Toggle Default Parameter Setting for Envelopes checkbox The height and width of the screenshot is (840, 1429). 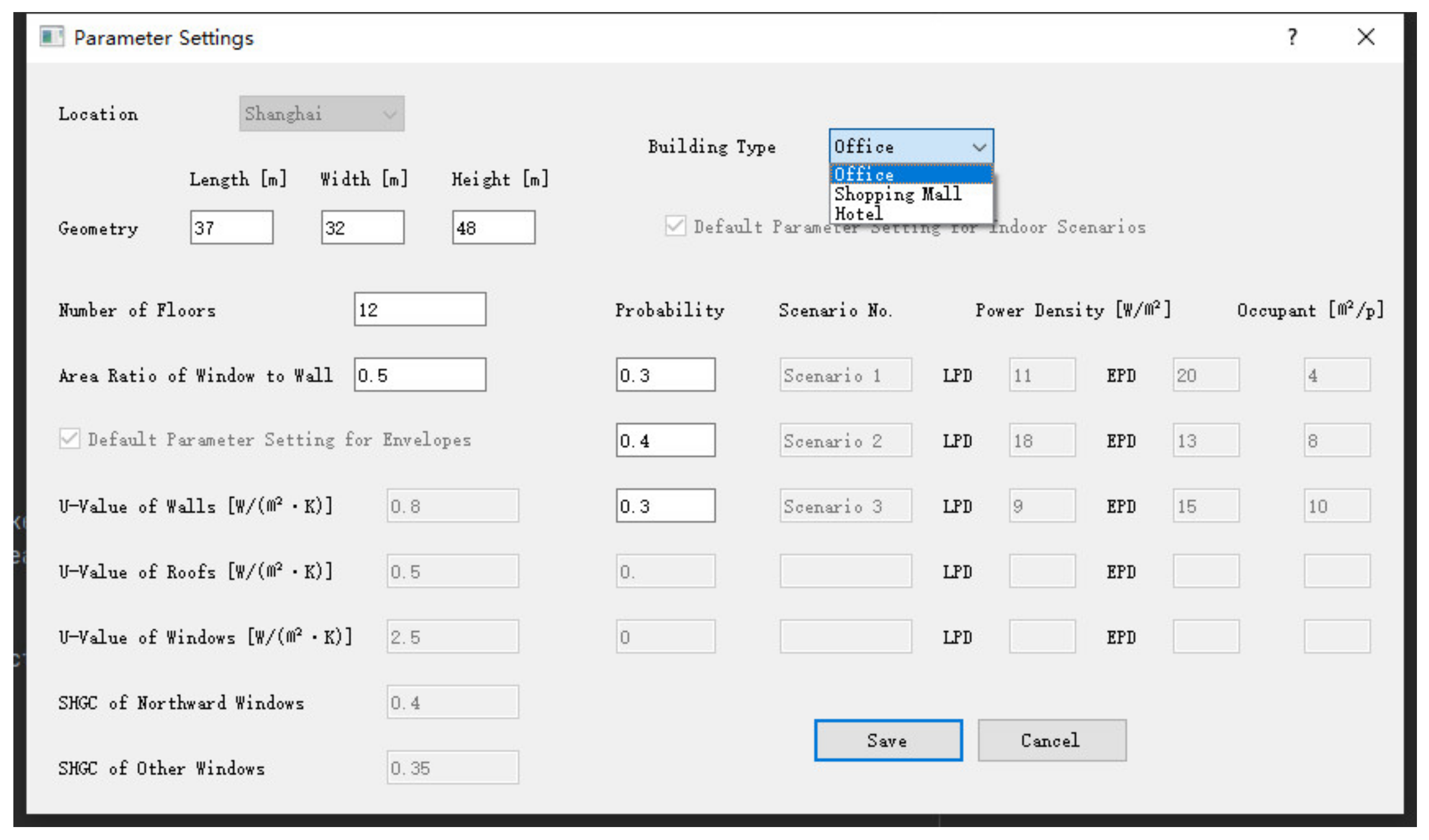tap(70, 439)
